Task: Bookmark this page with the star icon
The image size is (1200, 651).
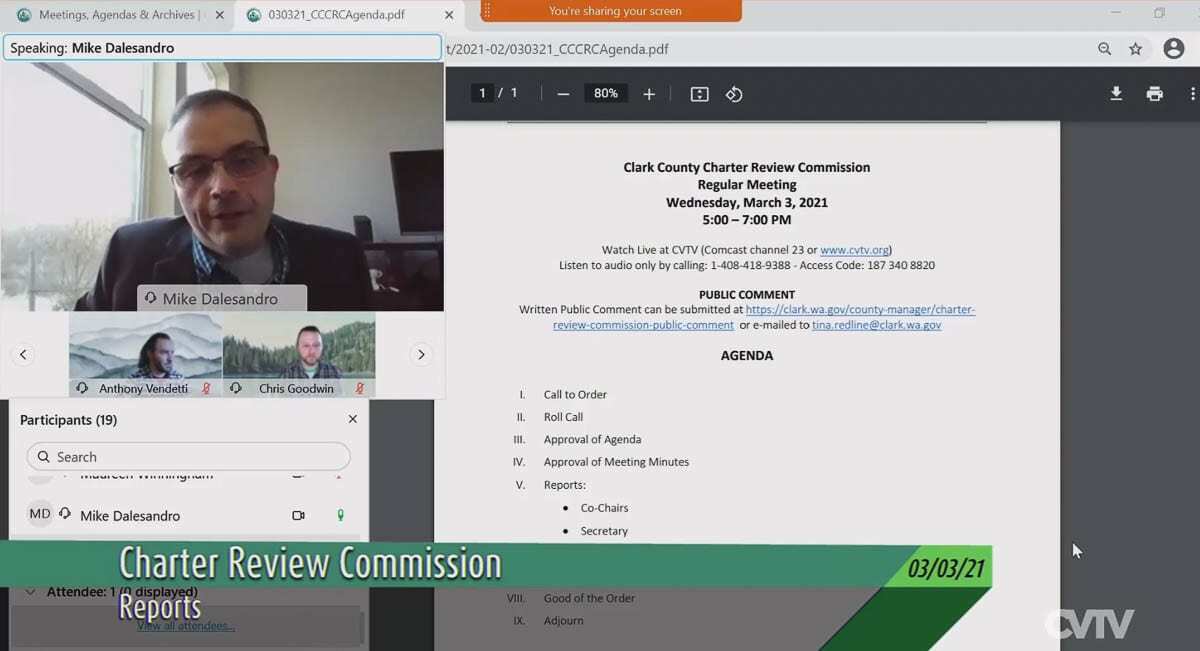Action: pos(1136,49)
